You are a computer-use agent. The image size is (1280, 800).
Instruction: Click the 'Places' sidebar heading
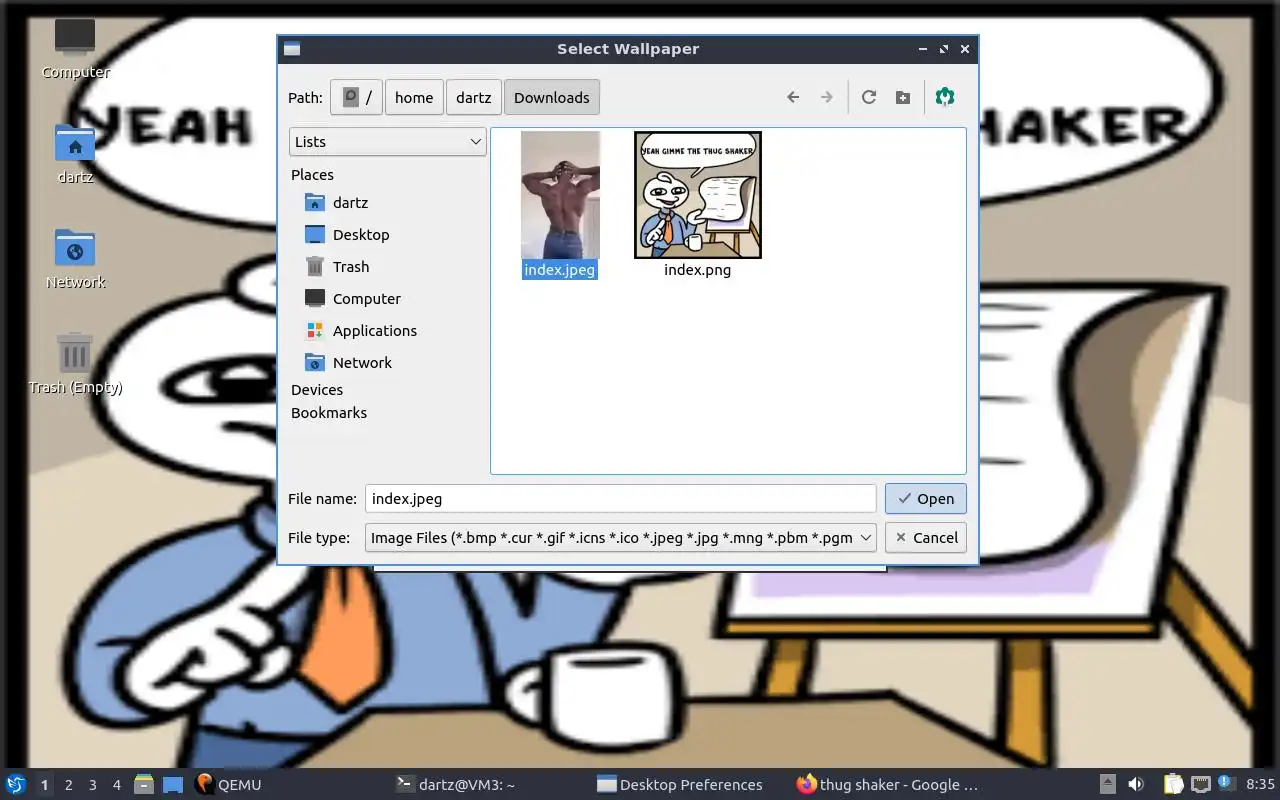(312, 174)
